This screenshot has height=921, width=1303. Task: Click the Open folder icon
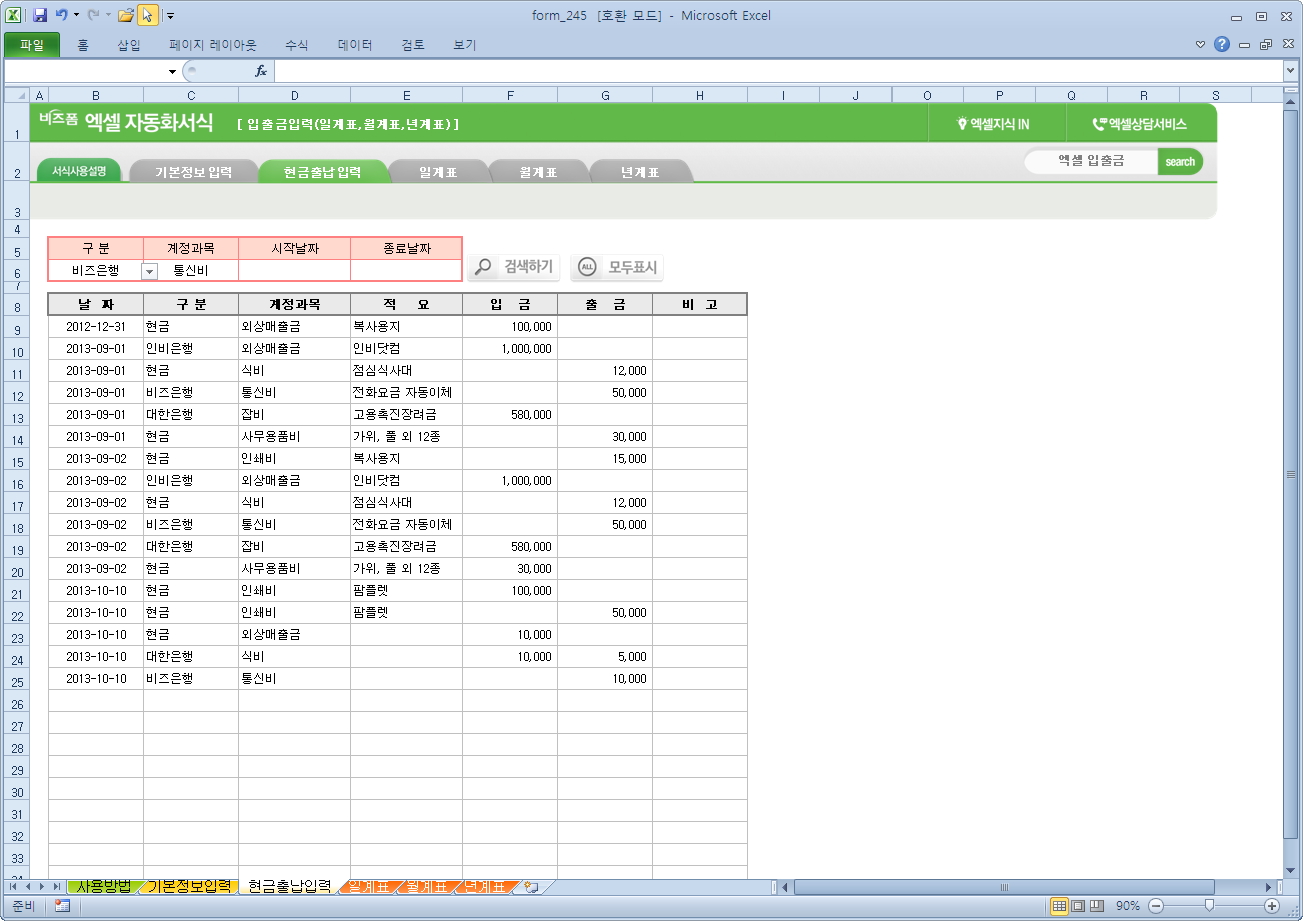[125, 16]
